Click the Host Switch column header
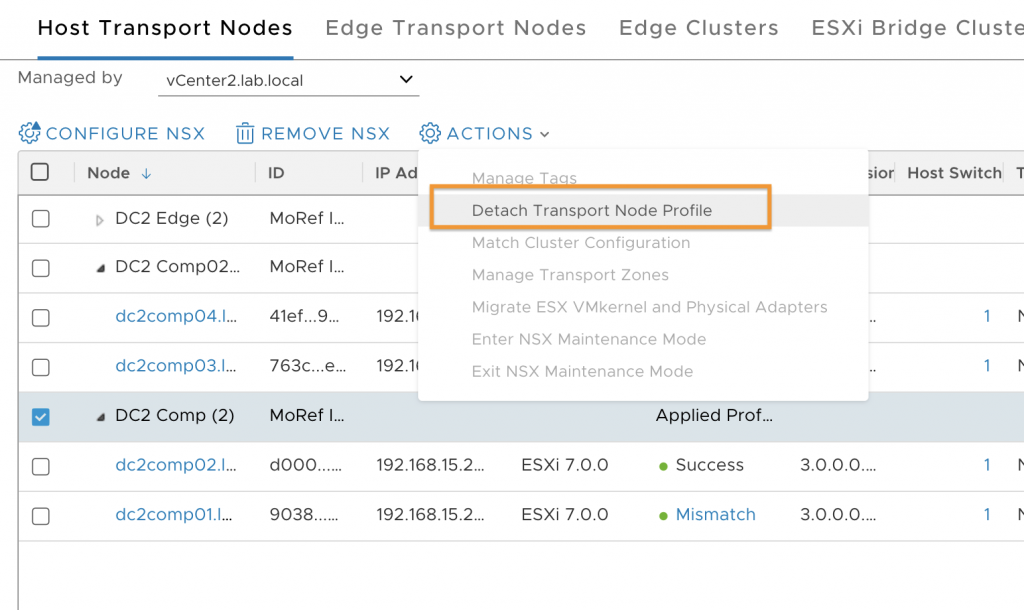Viewport: 1024px width, 610px height. [x=954, y=172]
